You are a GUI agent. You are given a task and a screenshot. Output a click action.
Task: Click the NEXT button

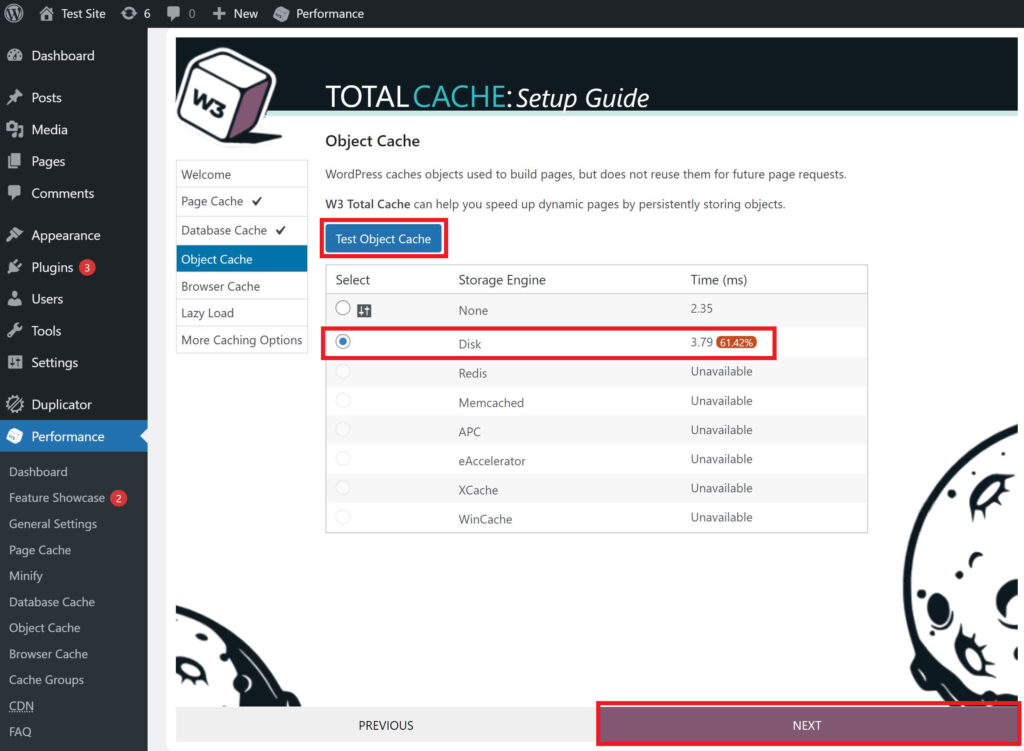807,725
